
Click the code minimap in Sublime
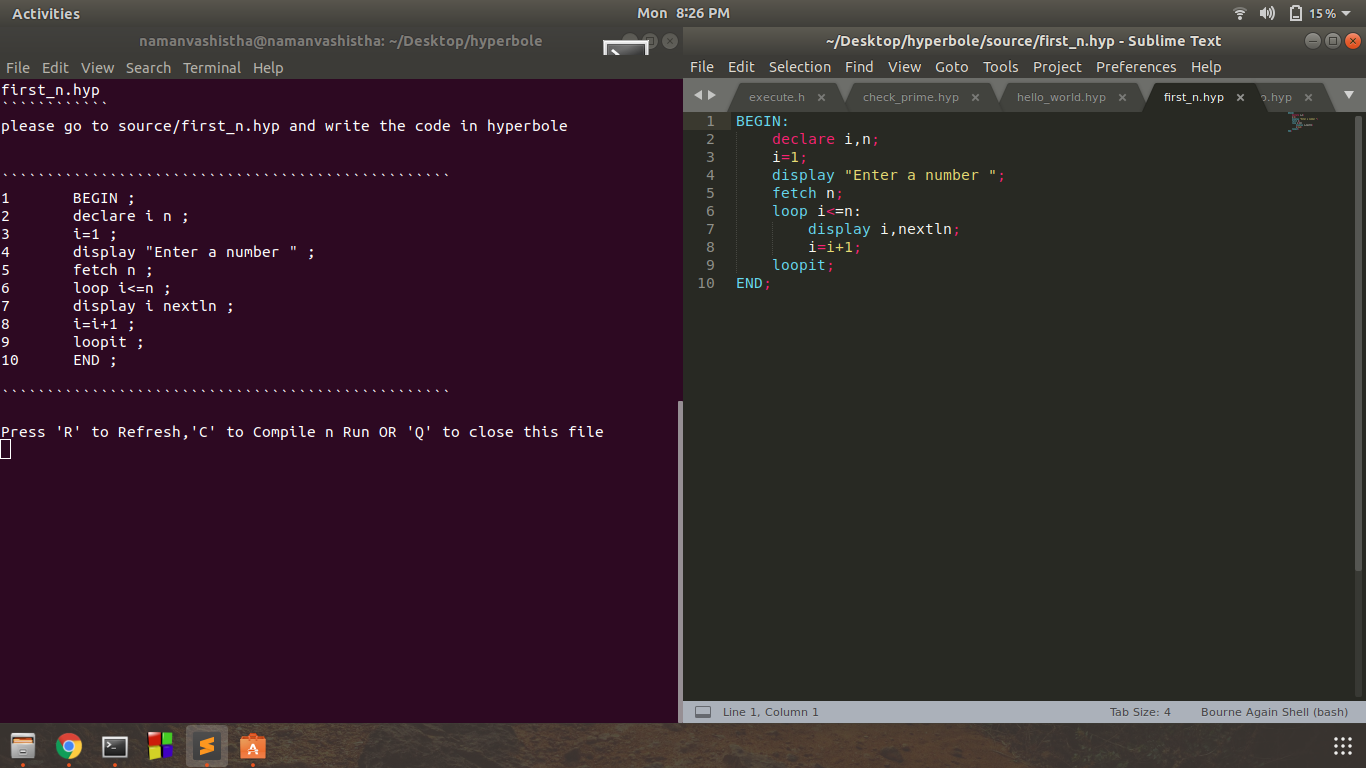[x=1304, y=122]
